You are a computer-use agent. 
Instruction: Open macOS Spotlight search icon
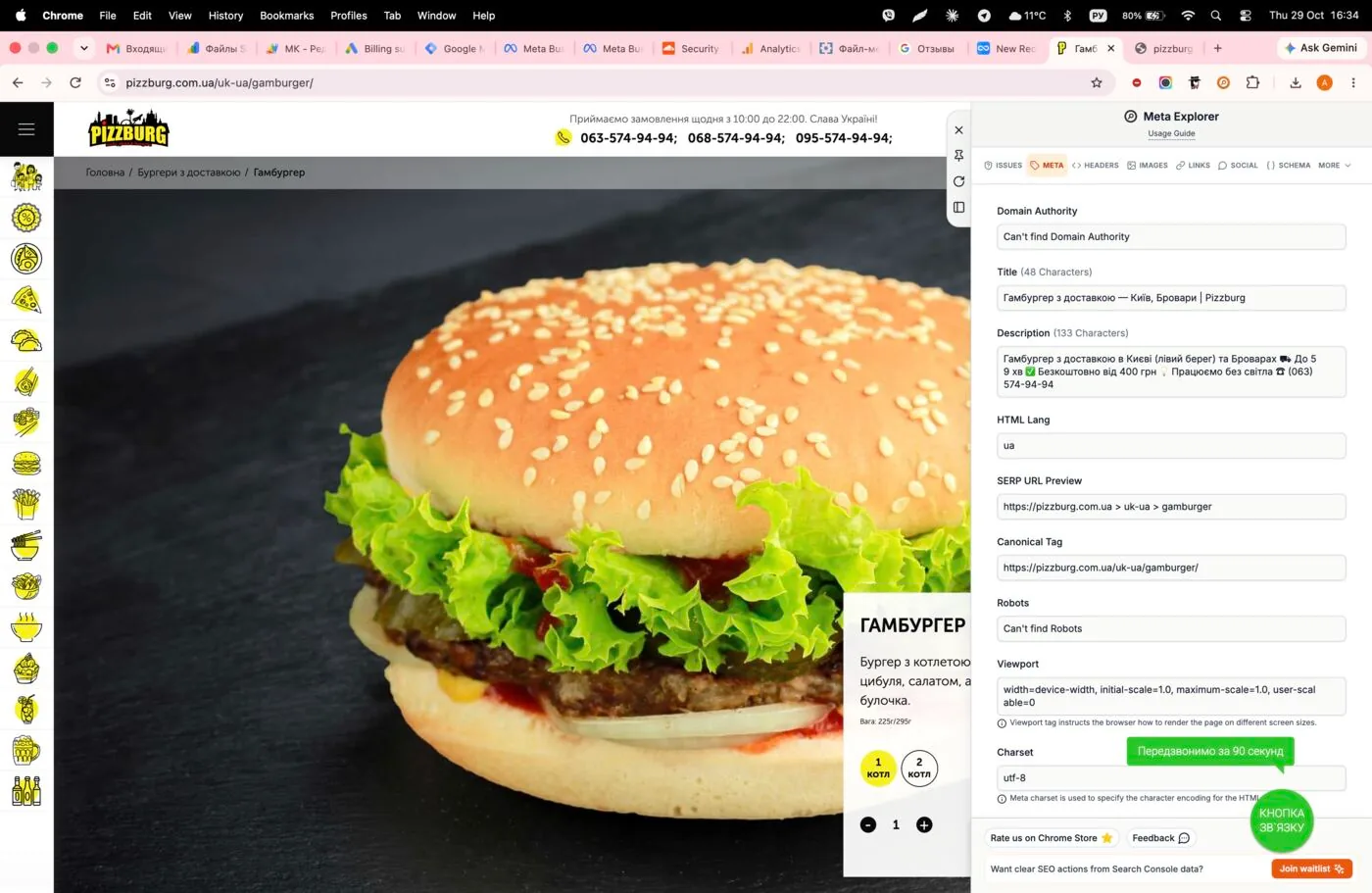pos(1215,16)
